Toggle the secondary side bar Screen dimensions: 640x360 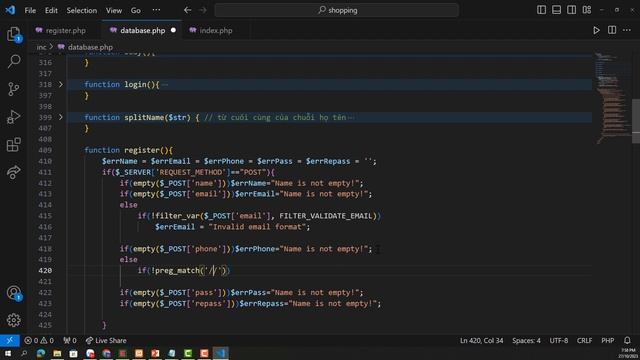(571, 10)
